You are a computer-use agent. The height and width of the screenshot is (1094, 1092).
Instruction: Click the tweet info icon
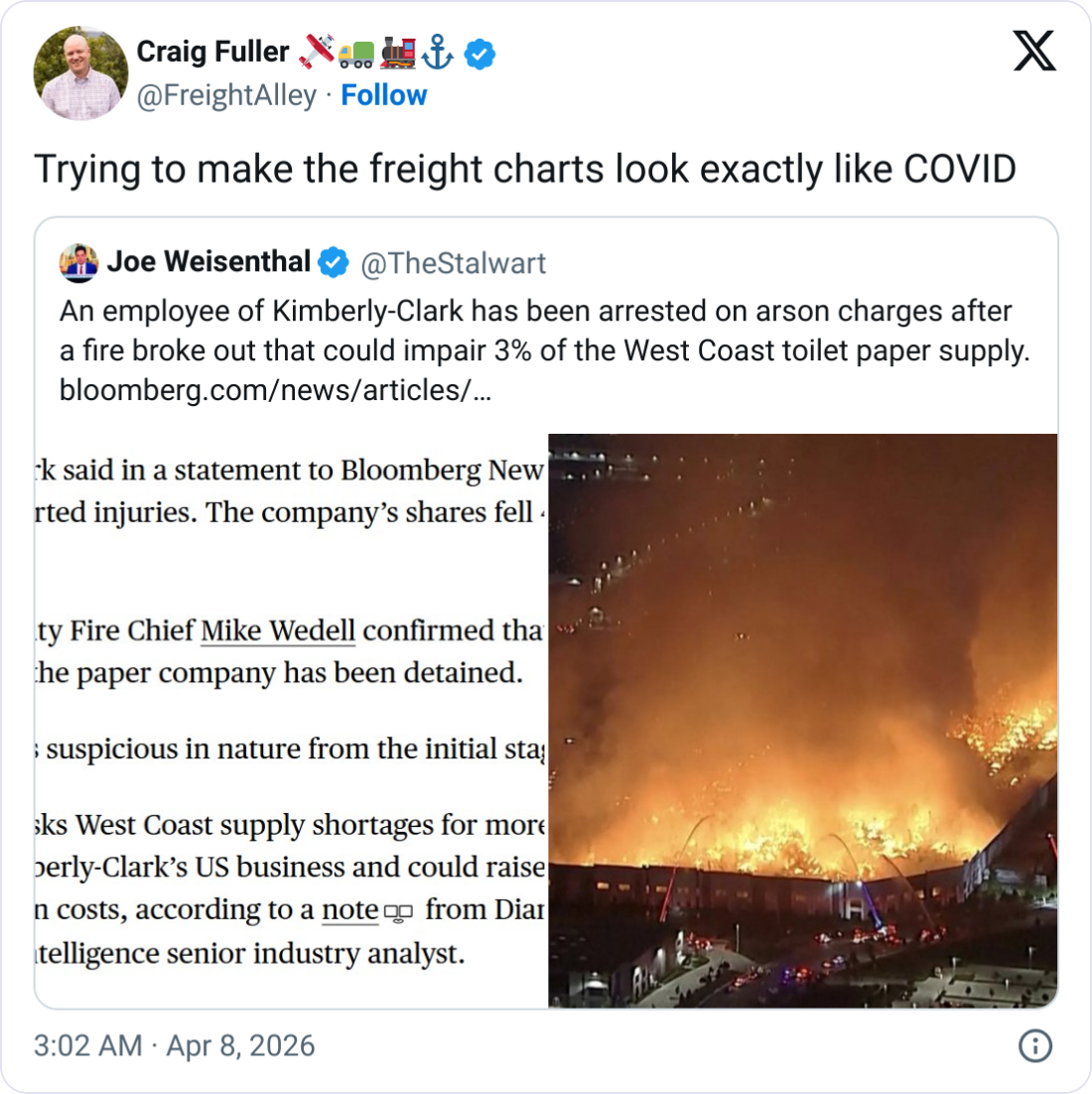coord(1035,1045)
